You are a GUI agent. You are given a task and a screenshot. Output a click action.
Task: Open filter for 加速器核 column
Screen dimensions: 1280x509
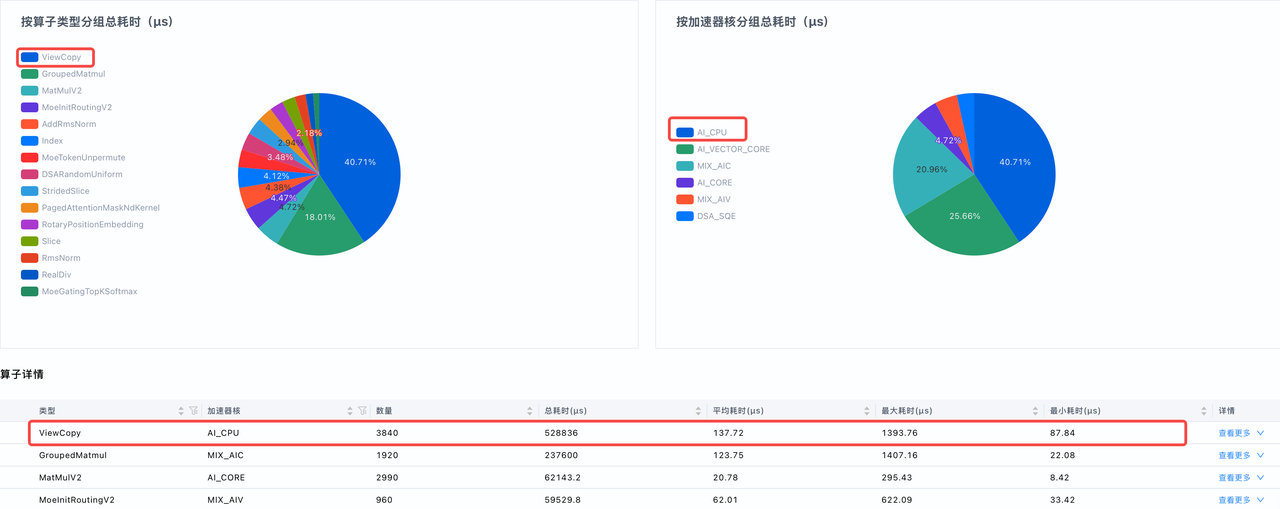click(x=362, y=411)
